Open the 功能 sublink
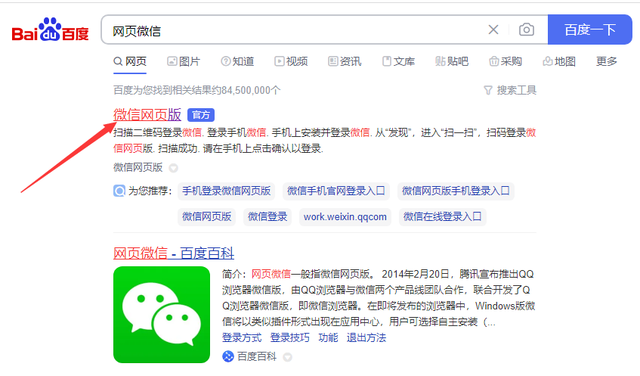Viewport: 640px width, 376px height. click(x=328, y=338)
